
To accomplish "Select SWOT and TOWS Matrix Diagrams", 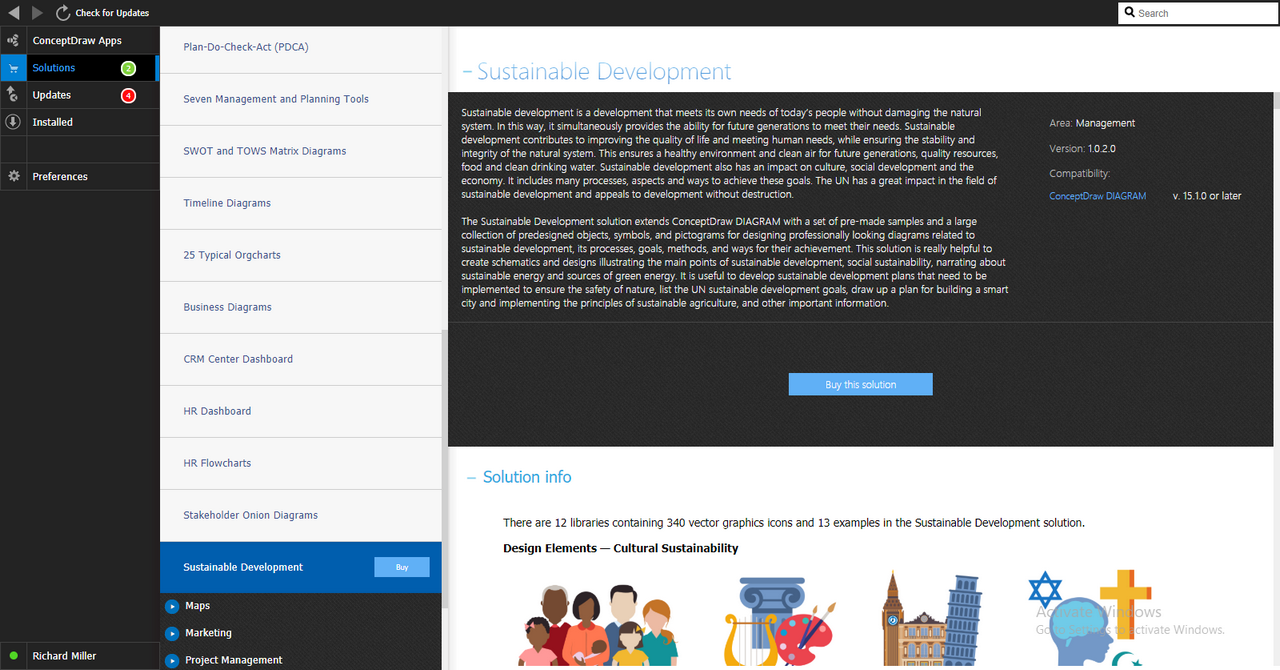I will coord(301,151).
